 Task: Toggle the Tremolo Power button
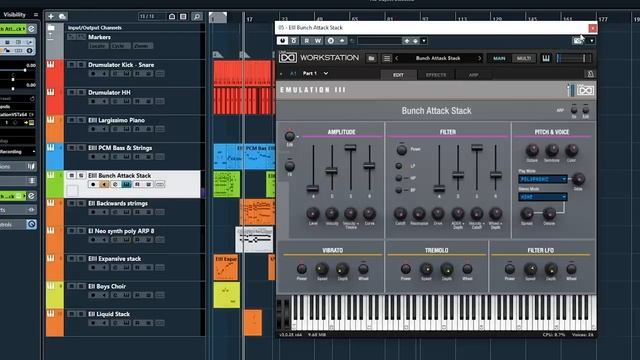(x=406, y=269)
